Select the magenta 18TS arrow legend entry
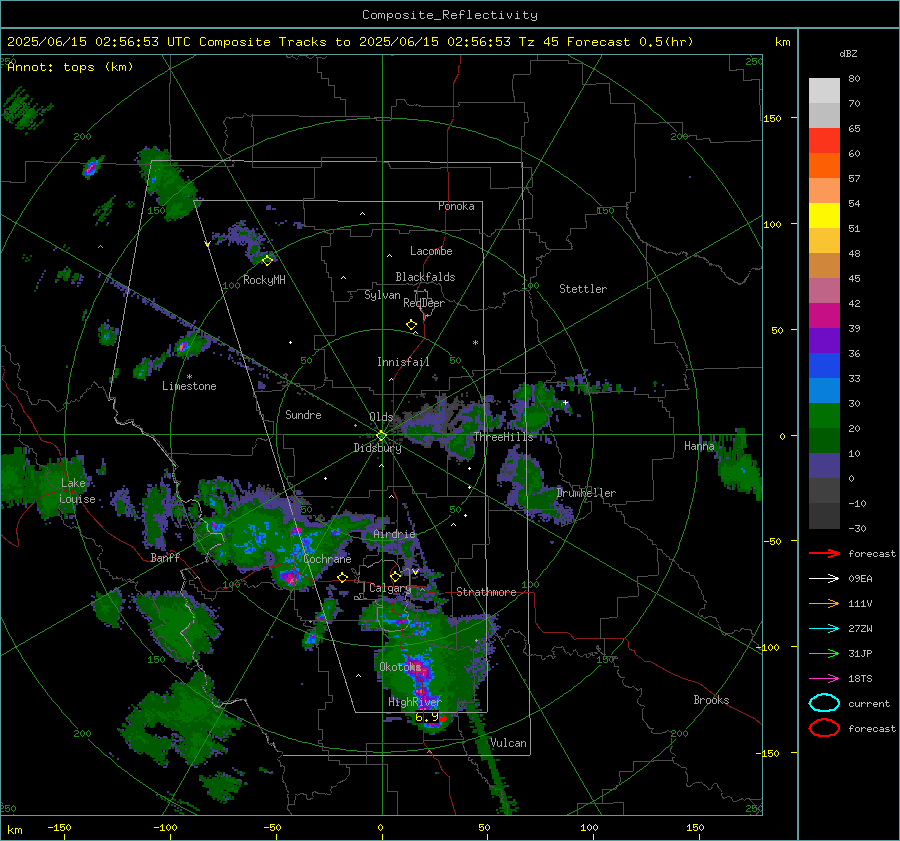The width and height of the screenshot is (900, 841). (824, 678)
